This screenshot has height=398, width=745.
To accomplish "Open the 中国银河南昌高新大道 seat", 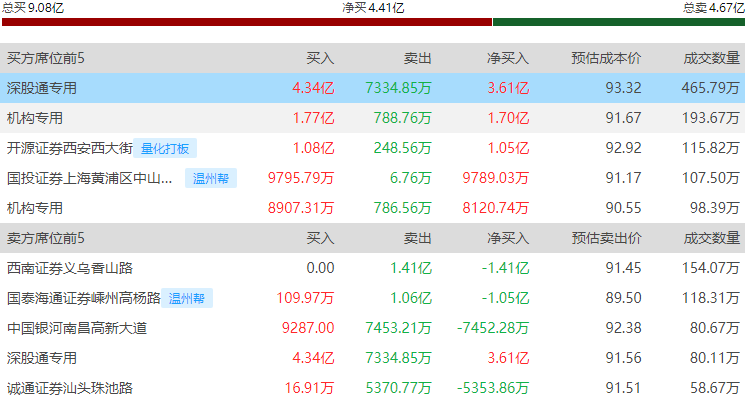I will pyautogui.click(x=77, y=328).
